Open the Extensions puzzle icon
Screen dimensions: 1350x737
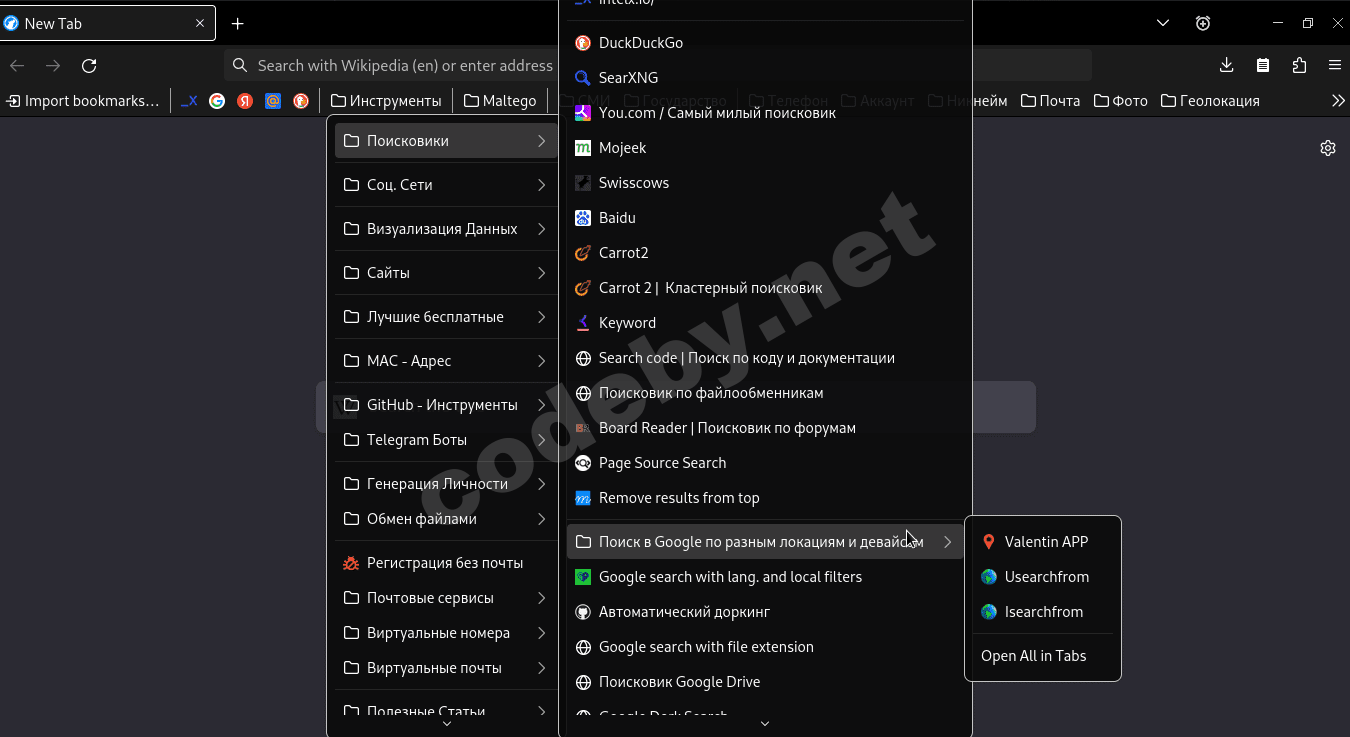click(x=1299, y=65)
